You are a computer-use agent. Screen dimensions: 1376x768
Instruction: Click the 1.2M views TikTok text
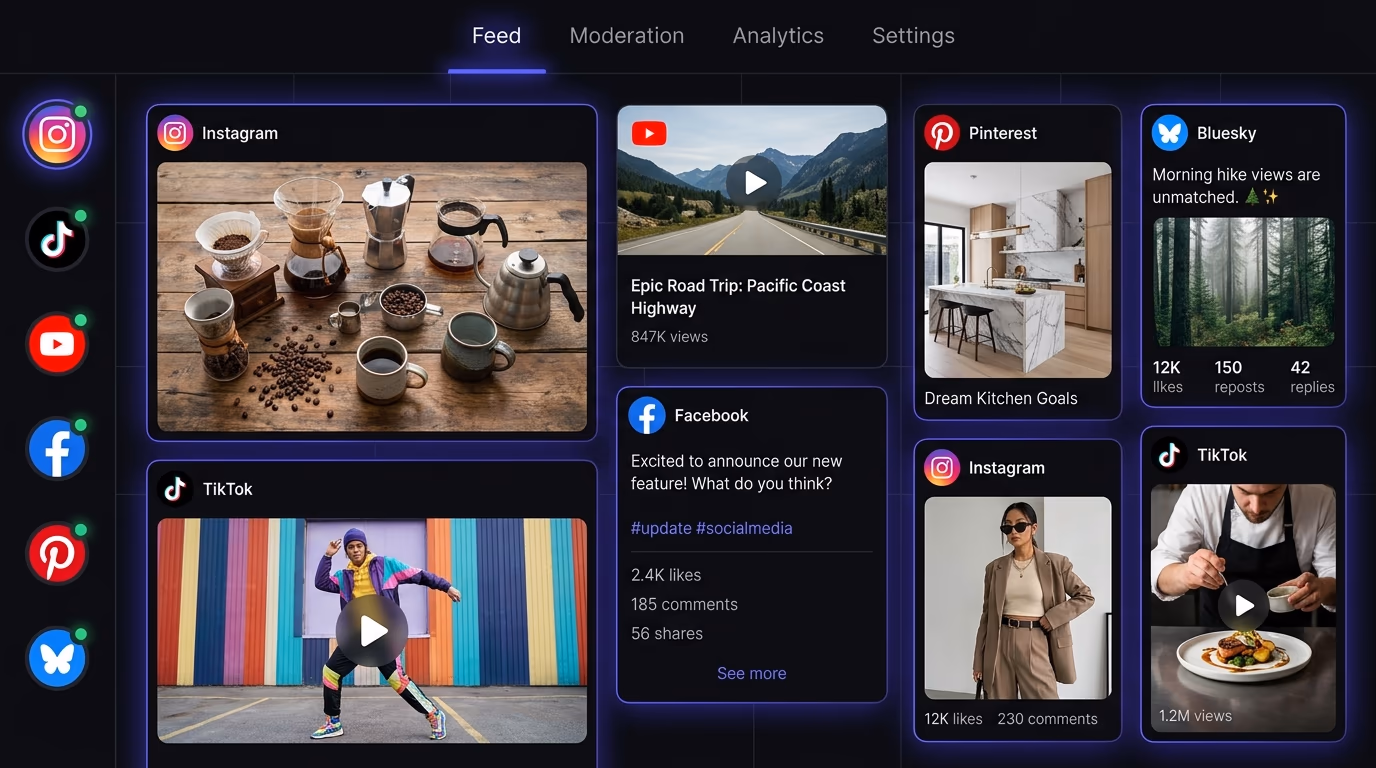(x=1195, y=716)
